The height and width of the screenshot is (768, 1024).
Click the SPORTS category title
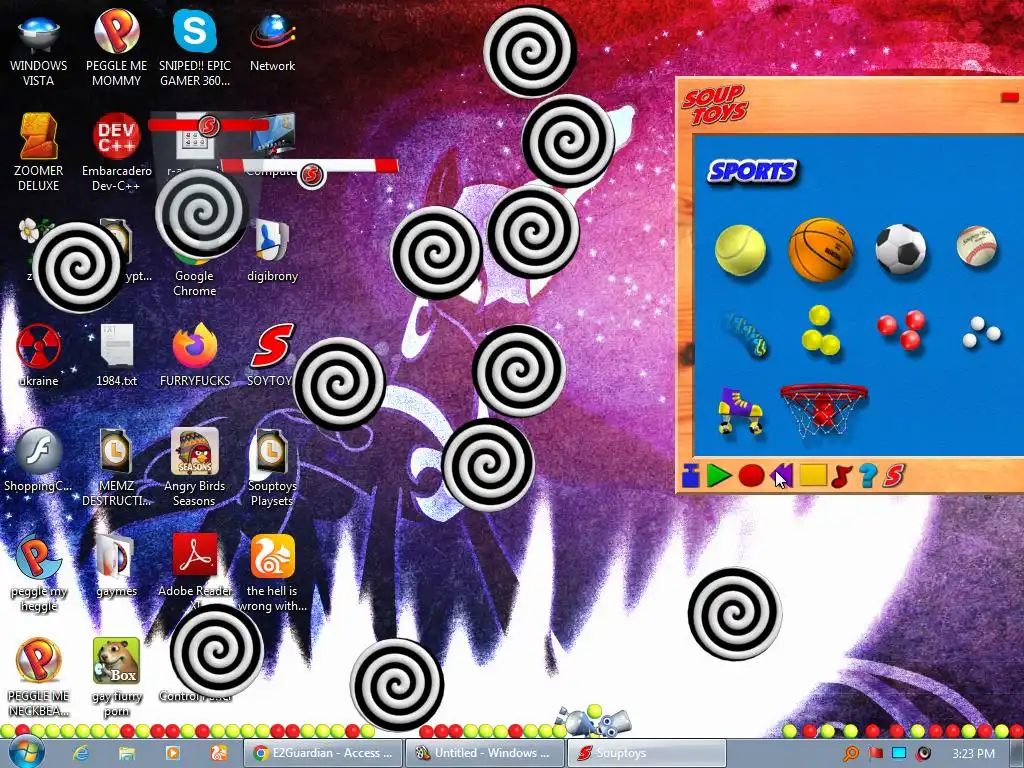tap(752, 172)
